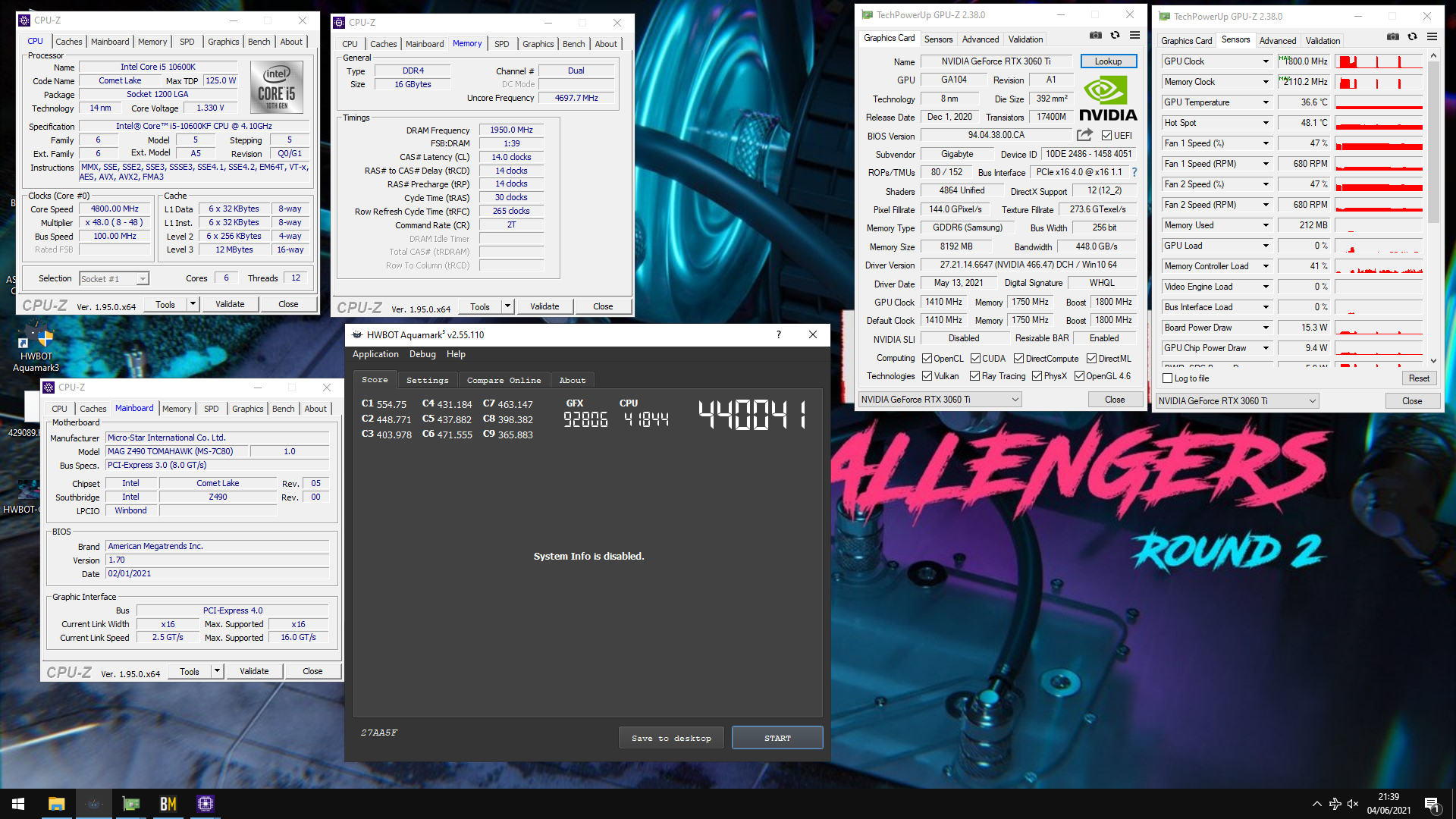Open the Windows Start menu

(18, 804)
